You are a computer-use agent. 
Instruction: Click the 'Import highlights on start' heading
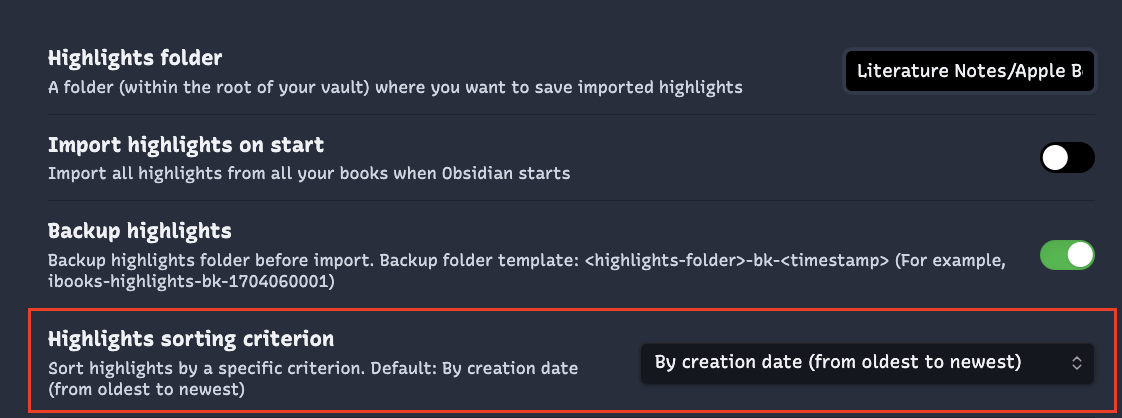(186, 145)
